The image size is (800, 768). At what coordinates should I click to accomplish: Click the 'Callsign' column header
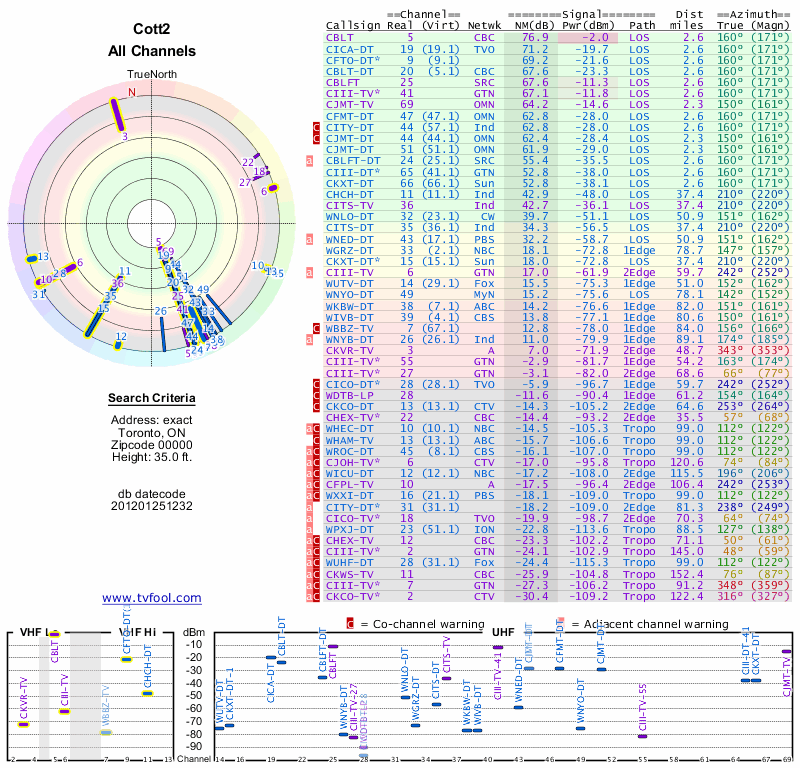click(x=353, y=26)
